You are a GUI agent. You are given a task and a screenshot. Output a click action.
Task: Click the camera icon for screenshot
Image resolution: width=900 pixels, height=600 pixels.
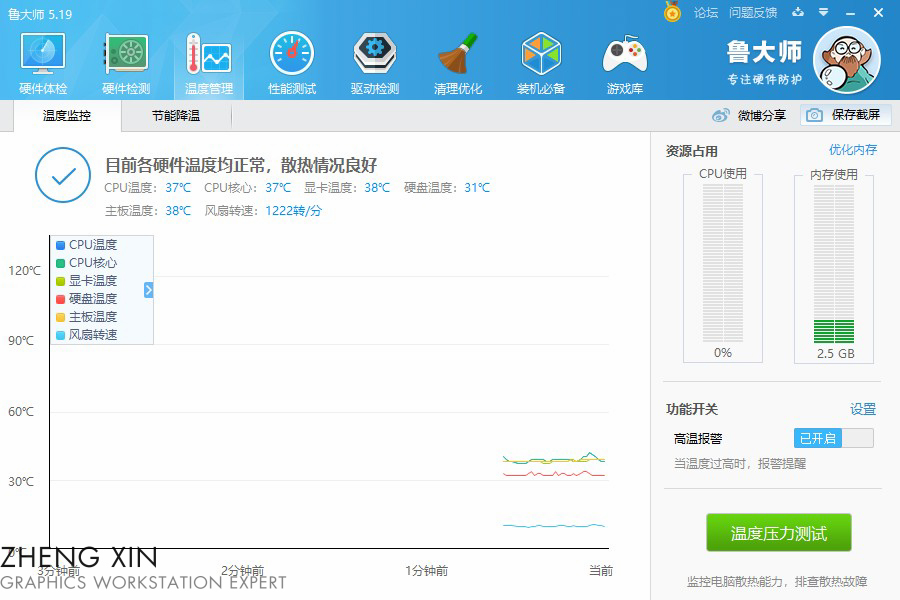[x=814, y=115]
